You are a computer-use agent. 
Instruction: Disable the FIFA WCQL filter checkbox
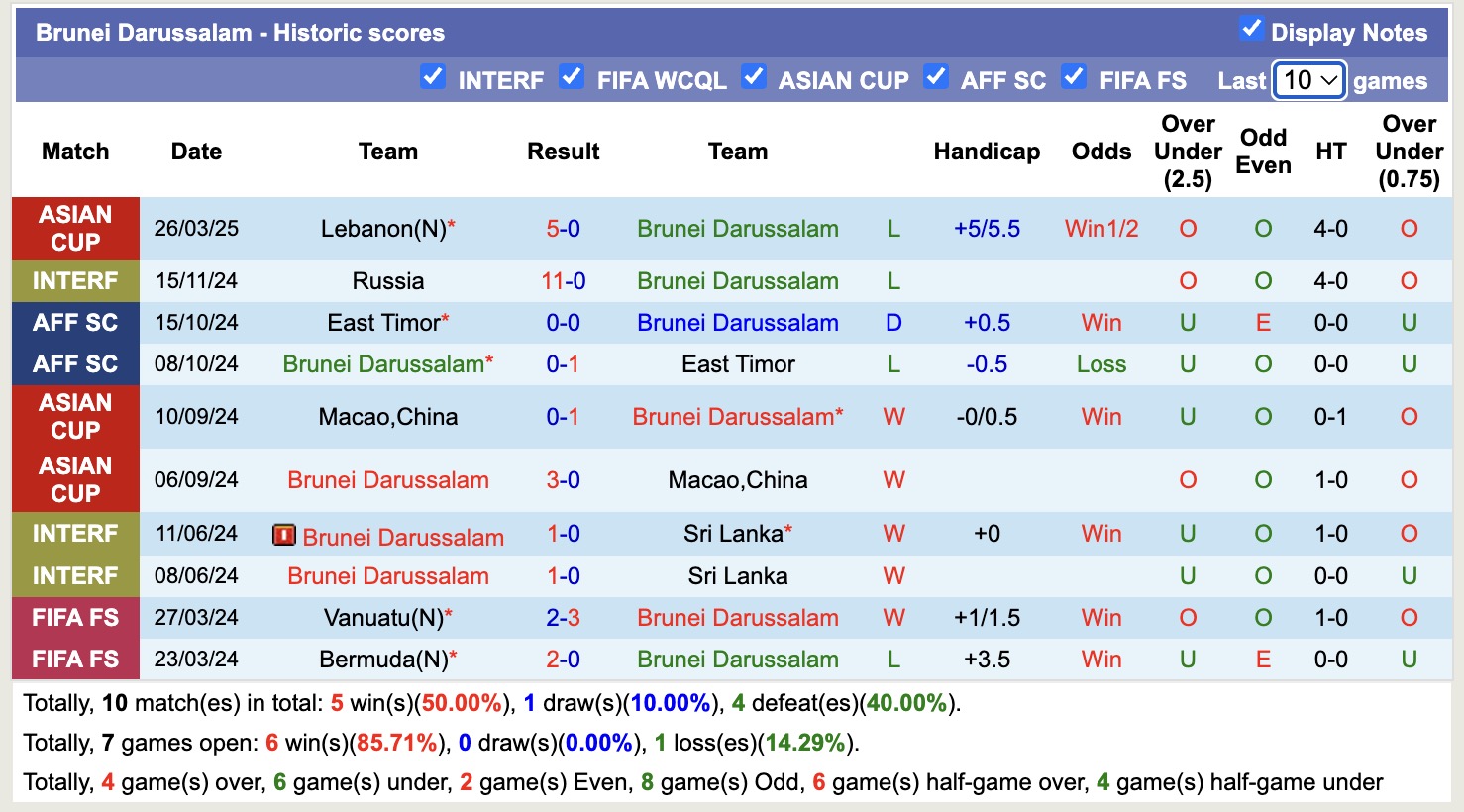pyautogui.click(x=572, y=76)
